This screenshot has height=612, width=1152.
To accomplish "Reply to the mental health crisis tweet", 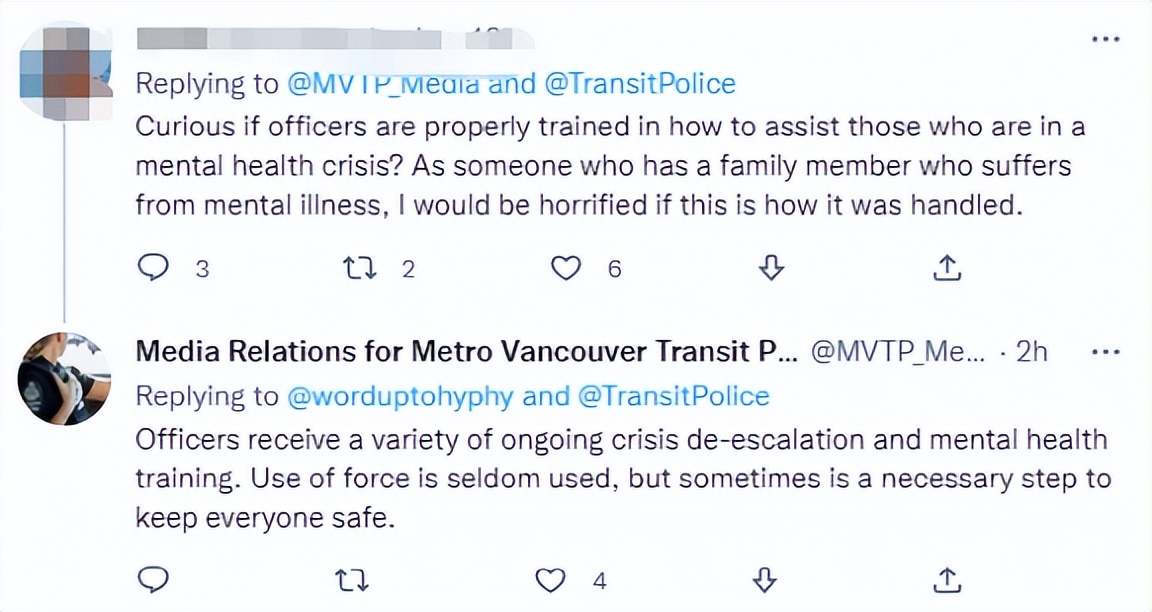I will tap(152, 268).
